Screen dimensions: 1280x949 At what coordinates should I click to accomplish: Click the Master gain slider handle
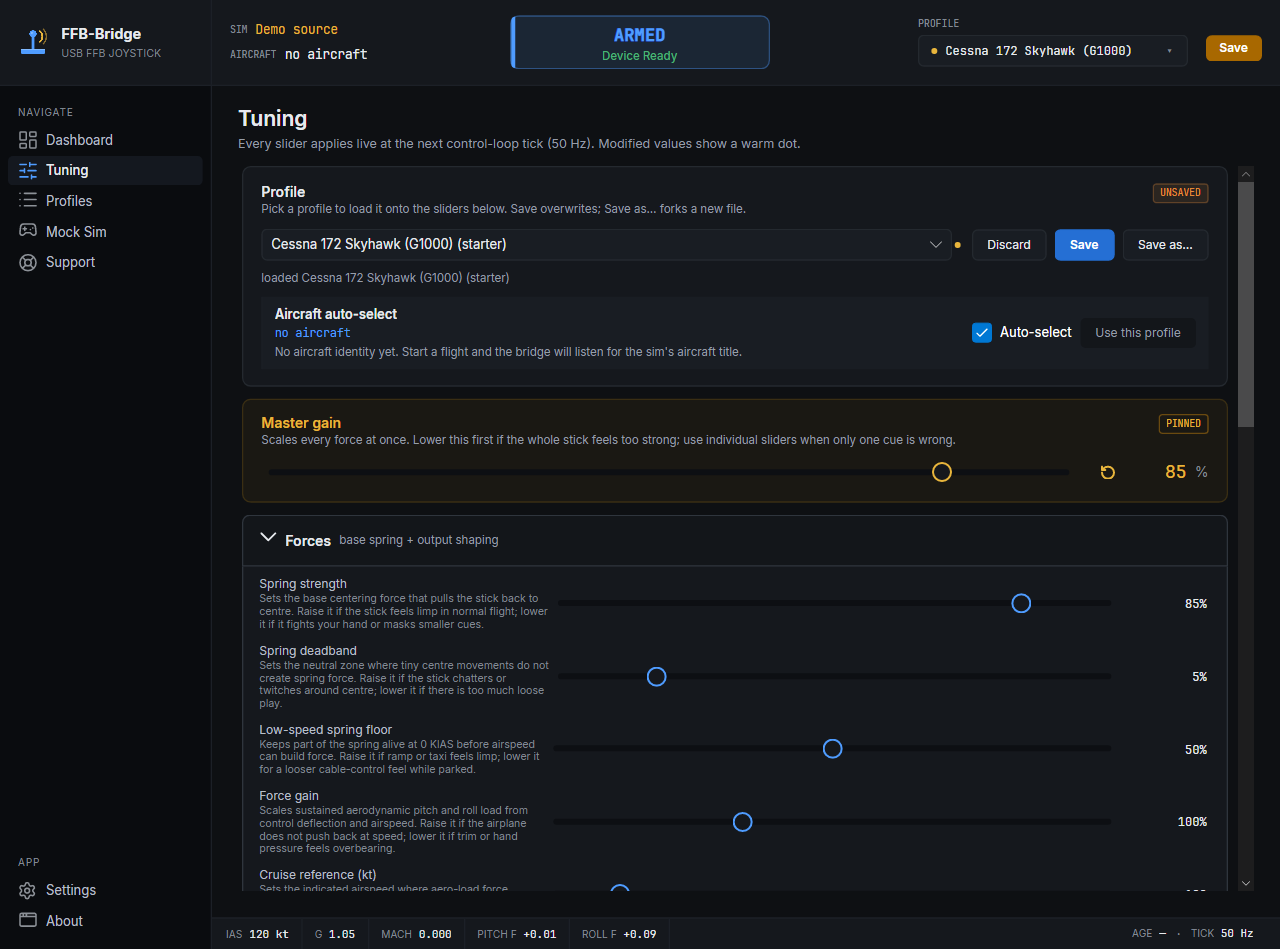coord(942,472)
